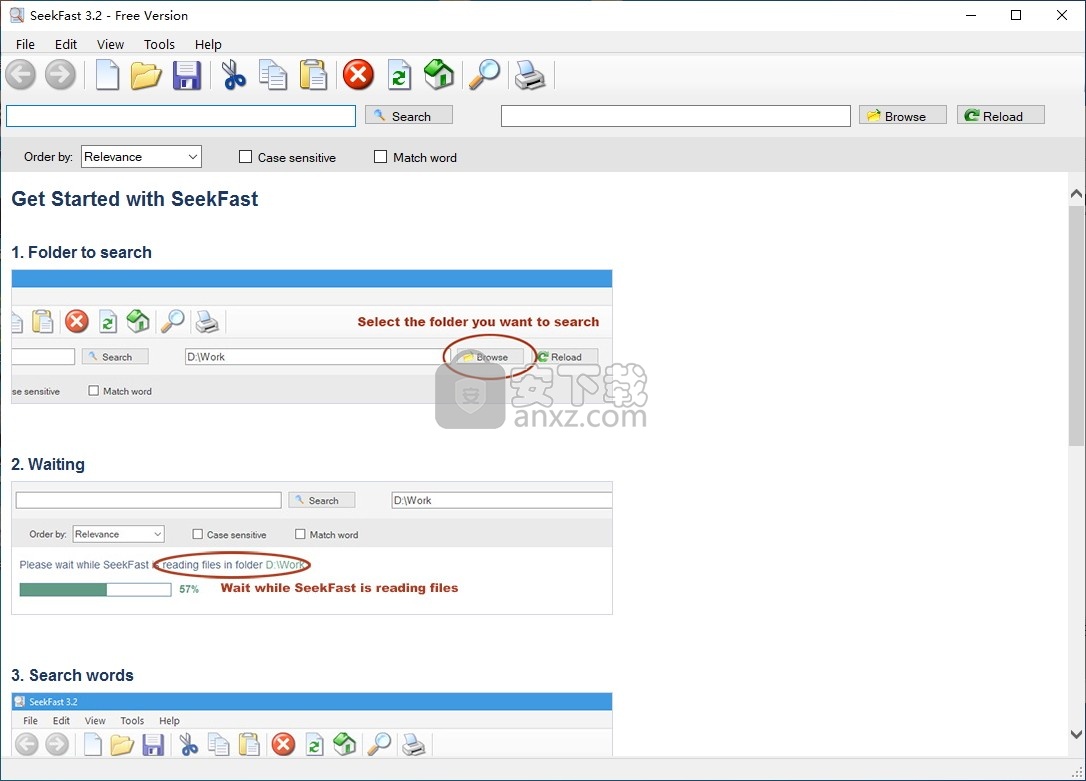Image resolution: width=1086 pixels, height=781 pixels.
Task: Print using the printer toolbar icon
Action: click(x=530, y=75)
